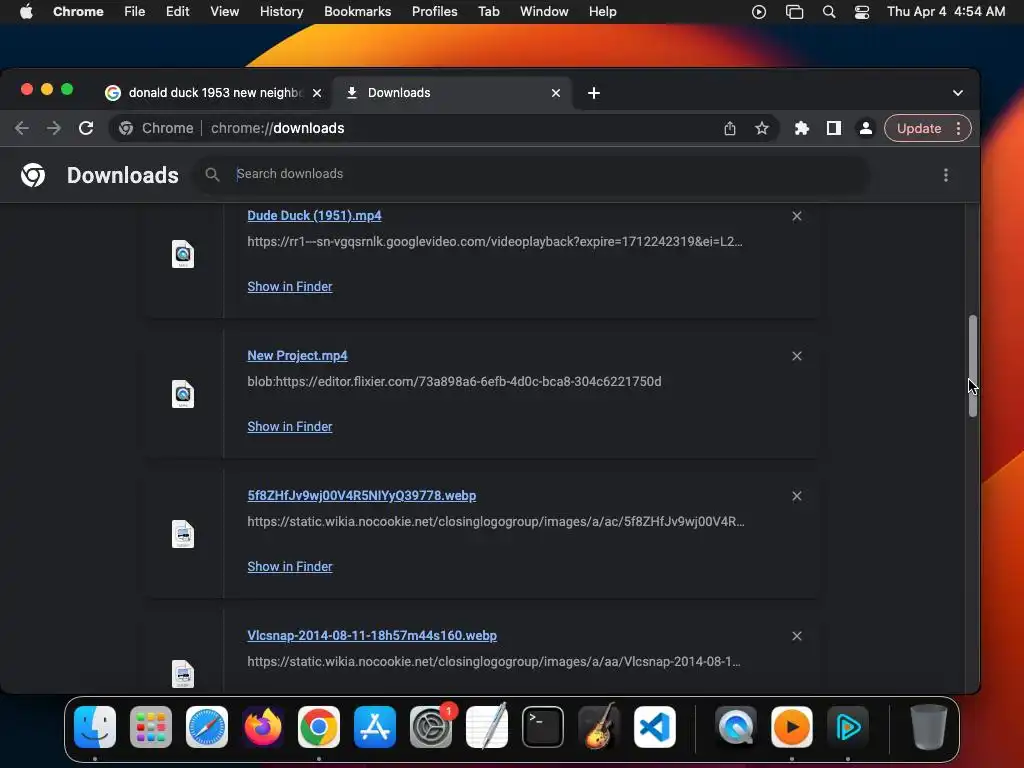The image size is (1024, 768).
Task: Click Dude Duck (1951).mp4 file icon
Action: [183, 254]
